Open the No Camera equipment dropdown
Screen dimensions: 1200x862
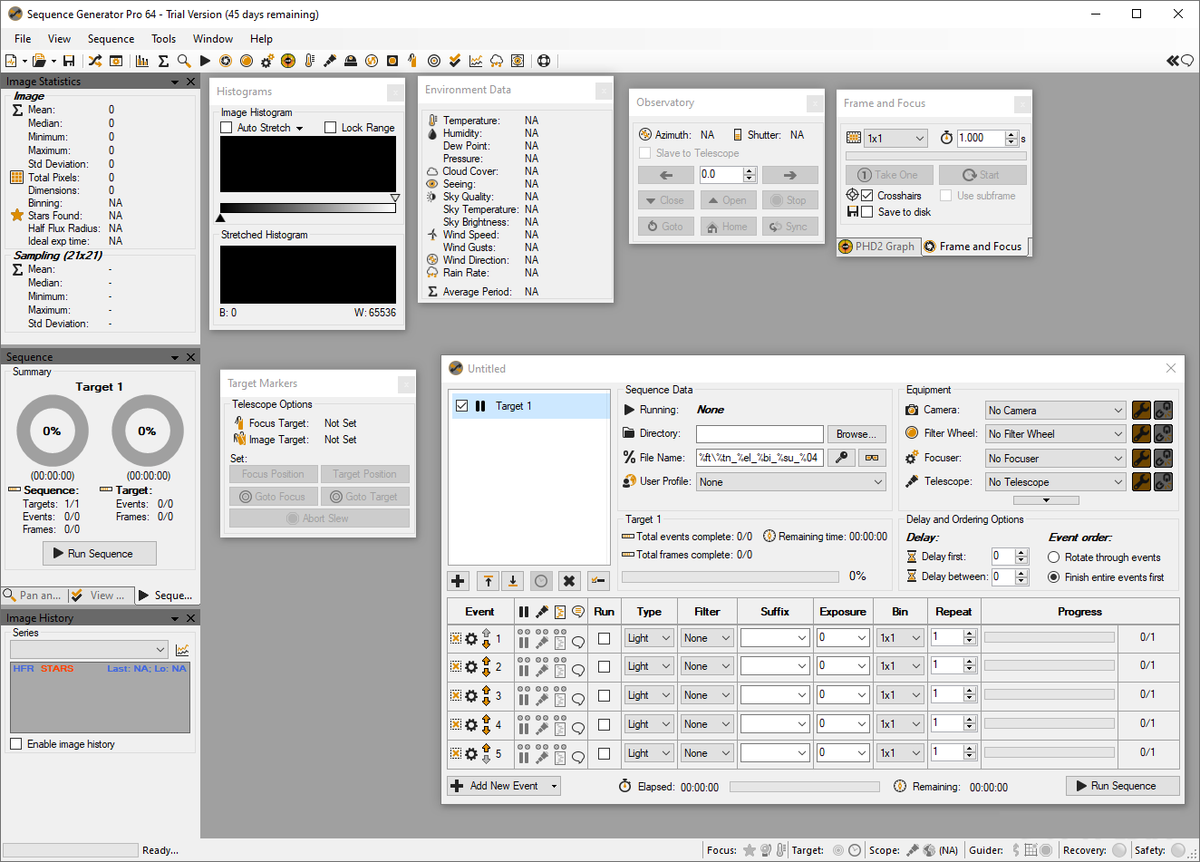1055,410
